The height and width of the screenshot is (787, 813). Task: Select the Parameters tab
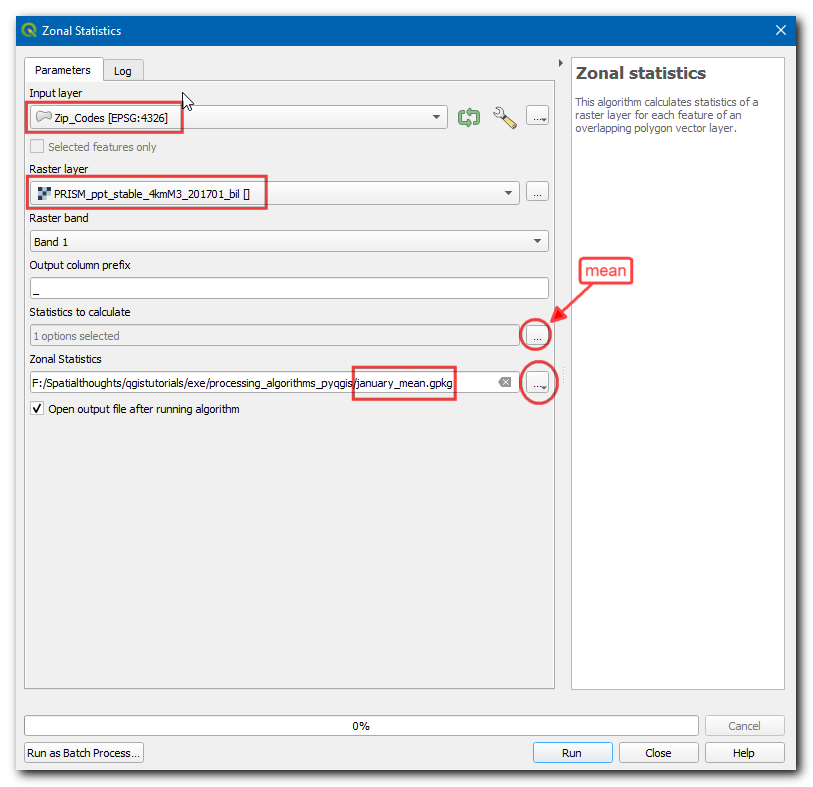63,70
